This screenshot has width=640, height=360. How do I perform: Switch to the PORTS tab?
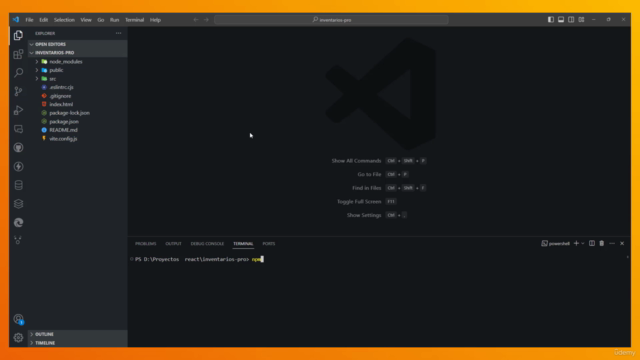point(269,244)
